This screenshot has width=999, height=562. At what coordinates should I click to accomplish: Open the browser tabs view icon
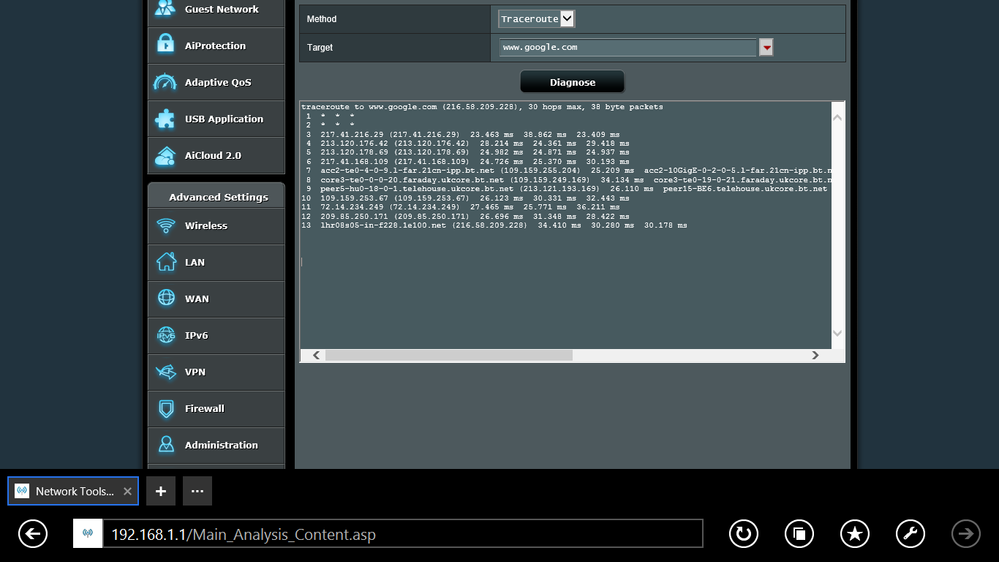[x=799, y=534]
